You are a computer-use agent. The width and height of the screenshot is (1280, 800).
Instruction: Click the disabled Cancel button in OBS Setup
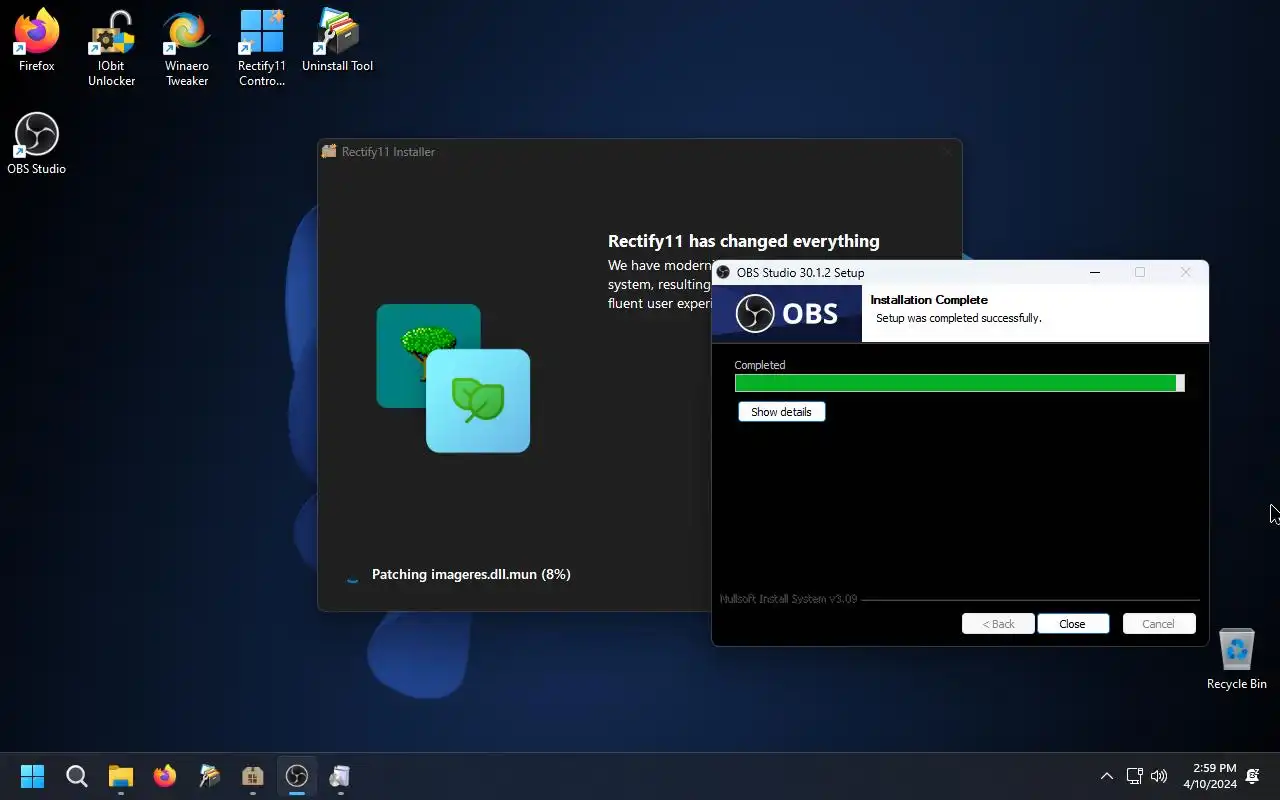click(1159, 624)
